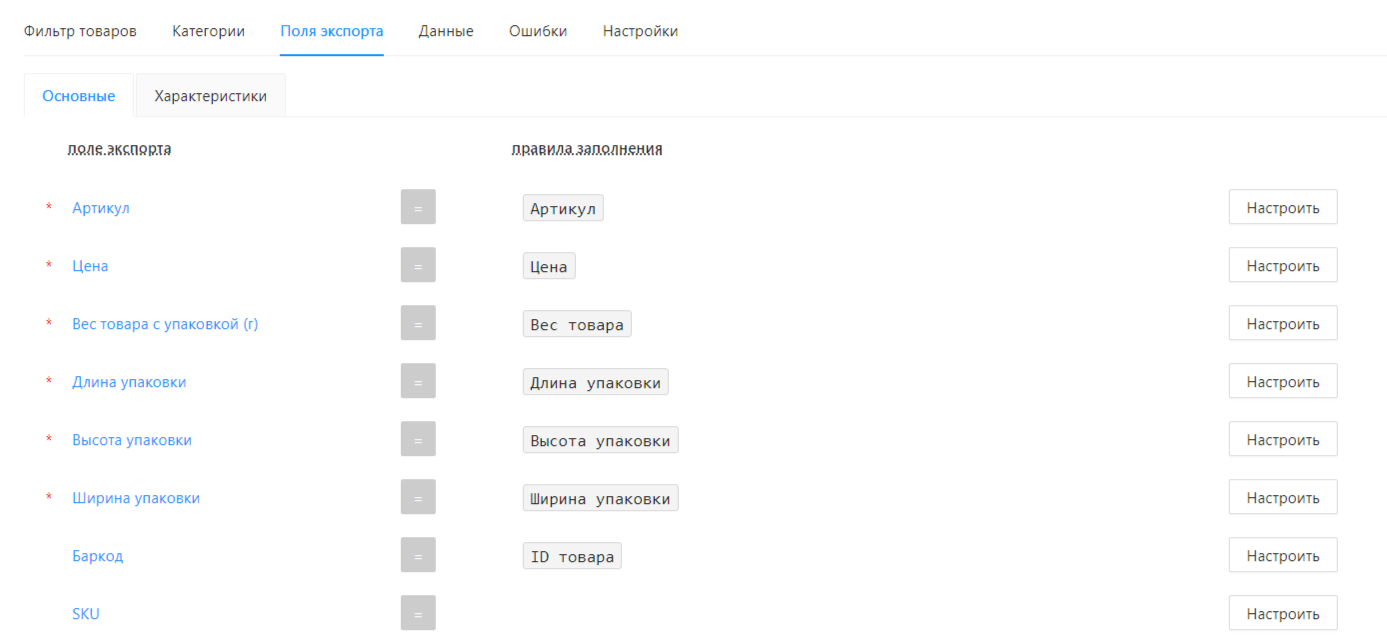Viewport: 1387px width, 639px height.
Task: Open the Ошибки tab
Action: coord(538,31)
